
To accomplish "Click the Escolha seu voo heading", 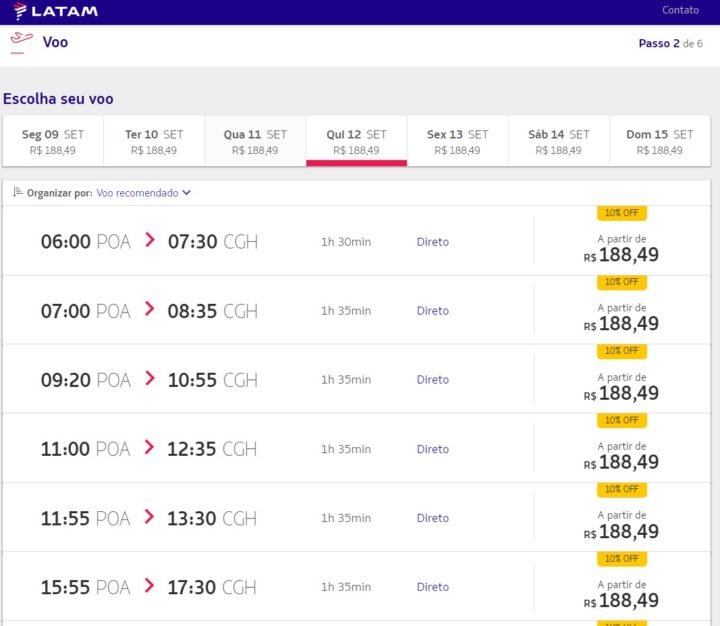I will click(x=58, y=99).
